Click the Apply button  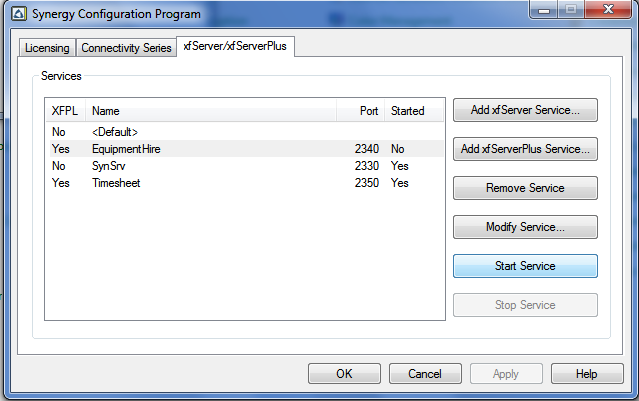[x=506, y=374]
